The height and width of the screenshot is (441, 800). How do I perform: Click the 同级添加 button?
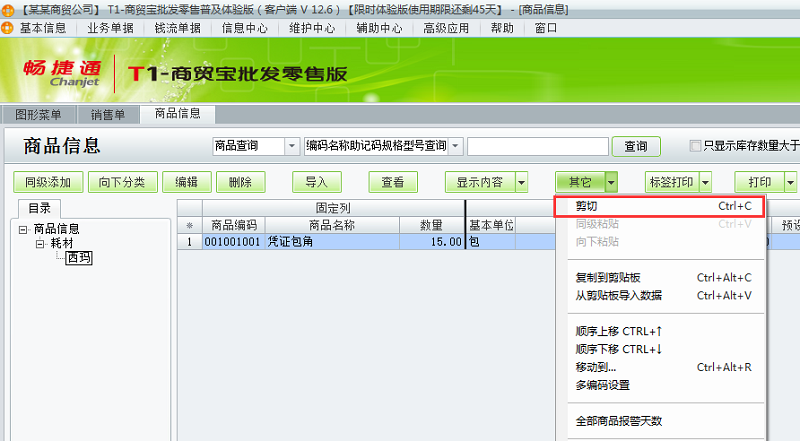click(48, 182)
